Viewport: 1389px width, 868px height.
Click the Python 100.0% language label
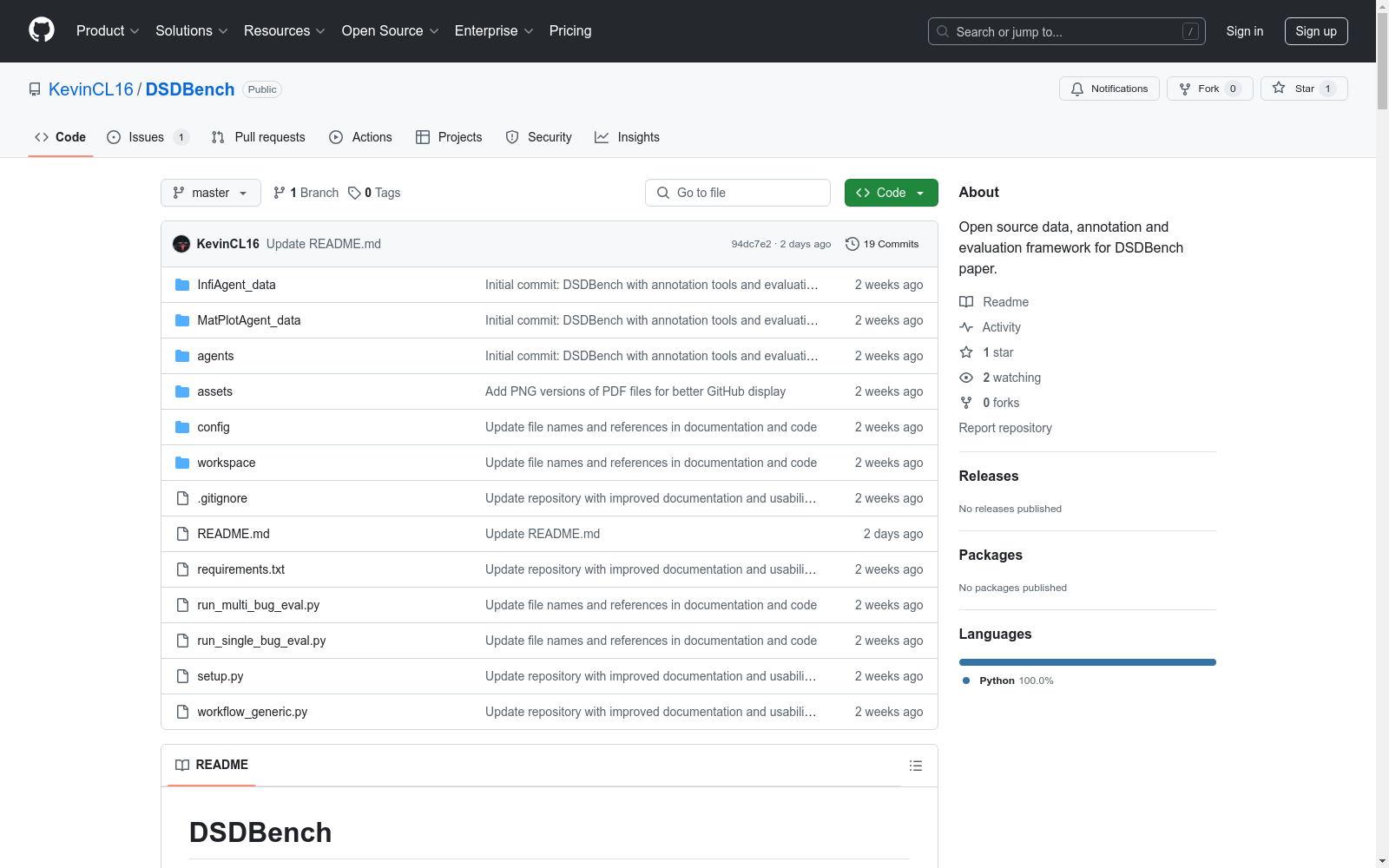click(x=1017, y=681)
